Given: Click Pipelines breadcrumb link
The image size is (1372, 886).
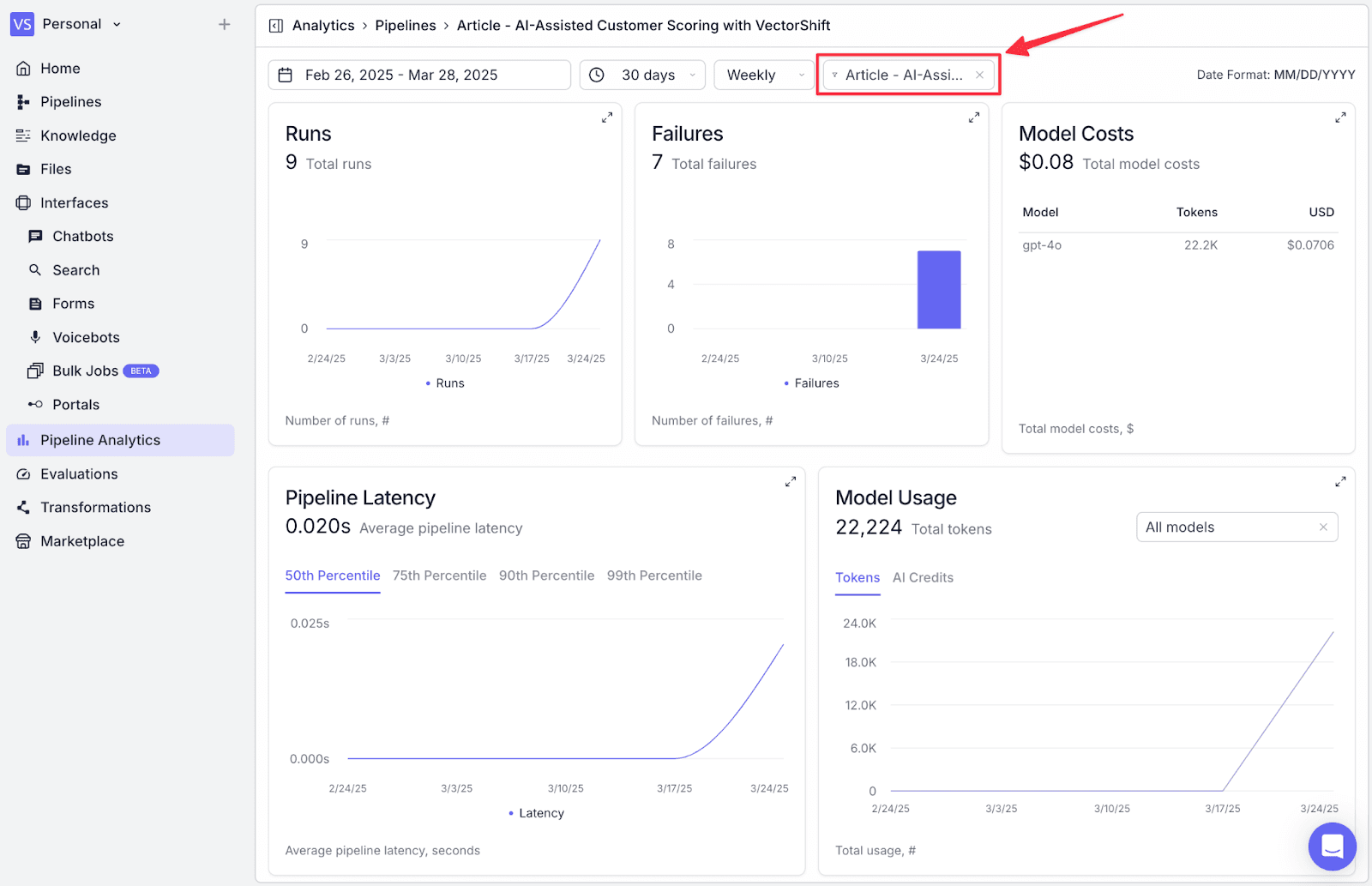Looking at the screenshot, I should coord(406,26).
